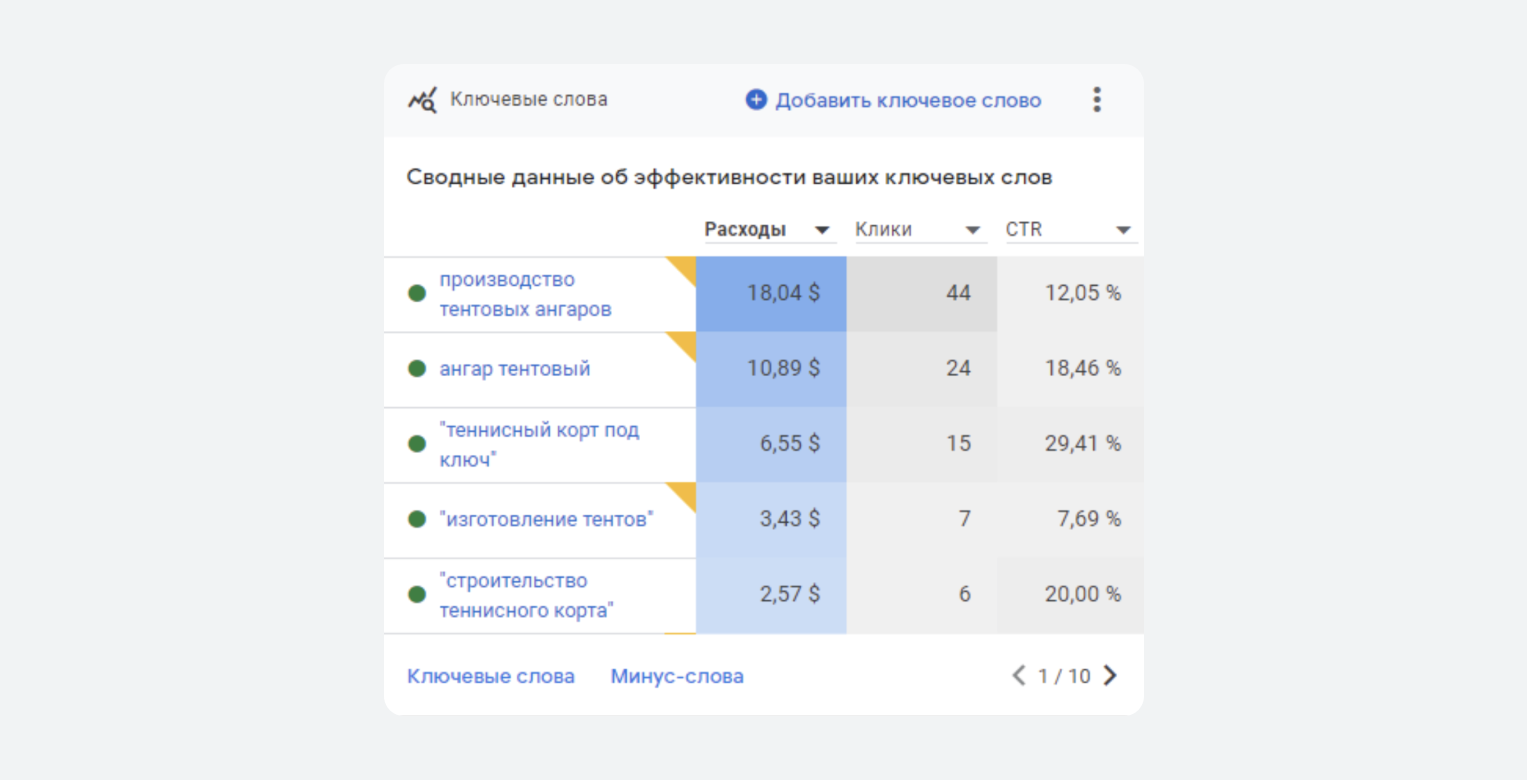The height and width of the screenshot is (780, 1527).
Task: Go to next page of keywords
Action: (1110, 676)
